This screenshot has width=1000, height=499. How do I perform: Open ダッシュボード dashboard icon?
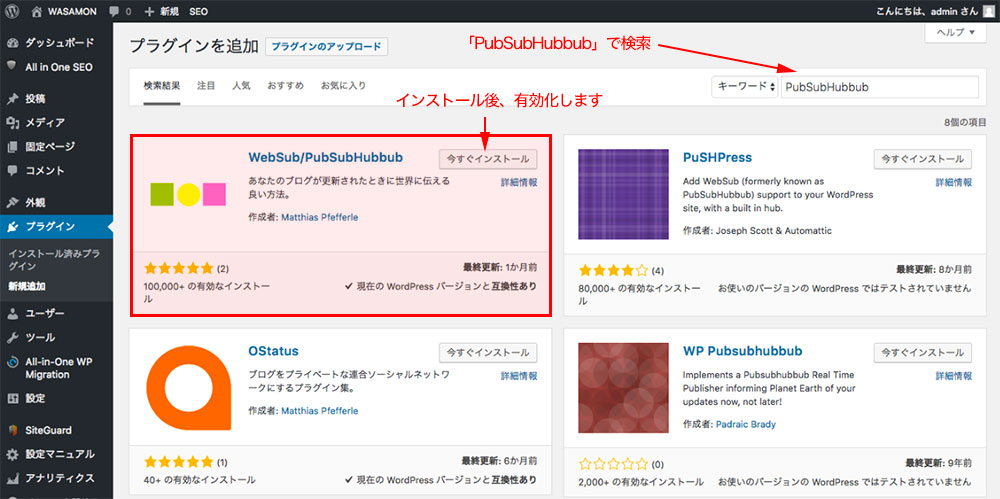[12, 43]
